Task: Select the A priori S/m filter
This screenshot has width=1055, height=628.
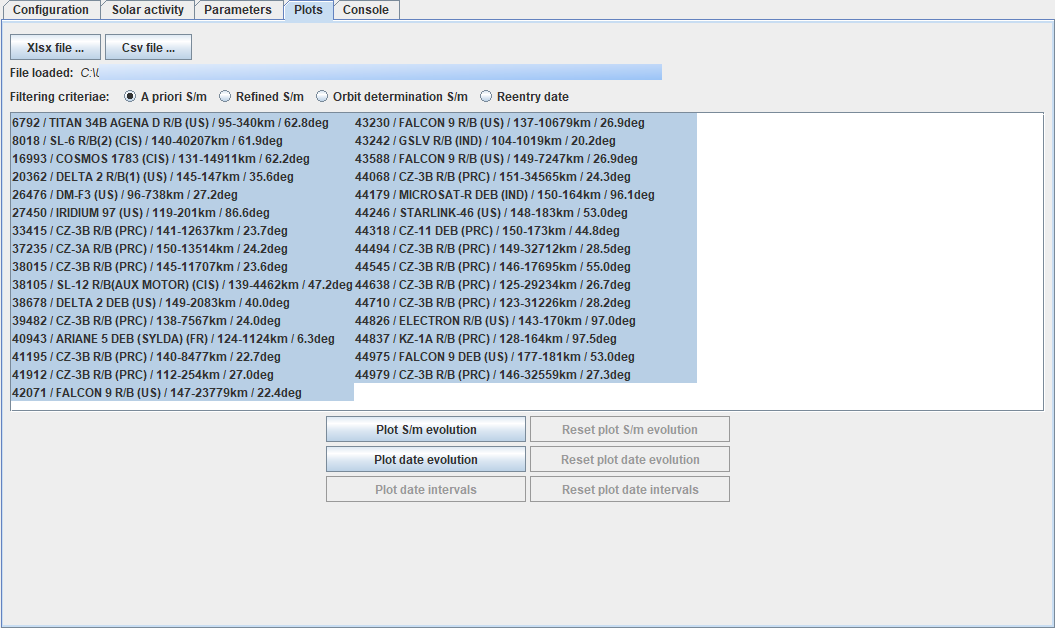Action: [x=130, y=97]
